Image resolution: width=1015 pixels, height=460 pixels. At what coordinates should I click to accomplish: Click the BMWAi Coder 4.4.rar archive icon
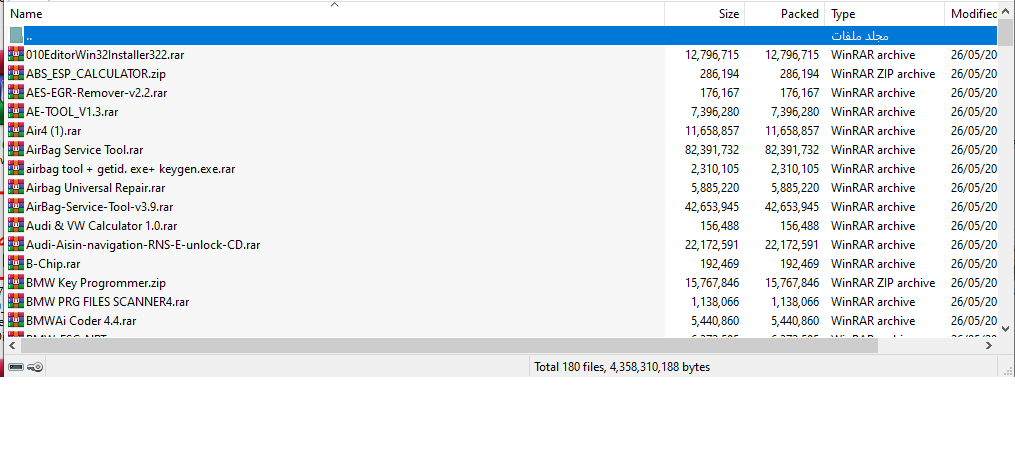pyautogui.click(x=16, y=320)
